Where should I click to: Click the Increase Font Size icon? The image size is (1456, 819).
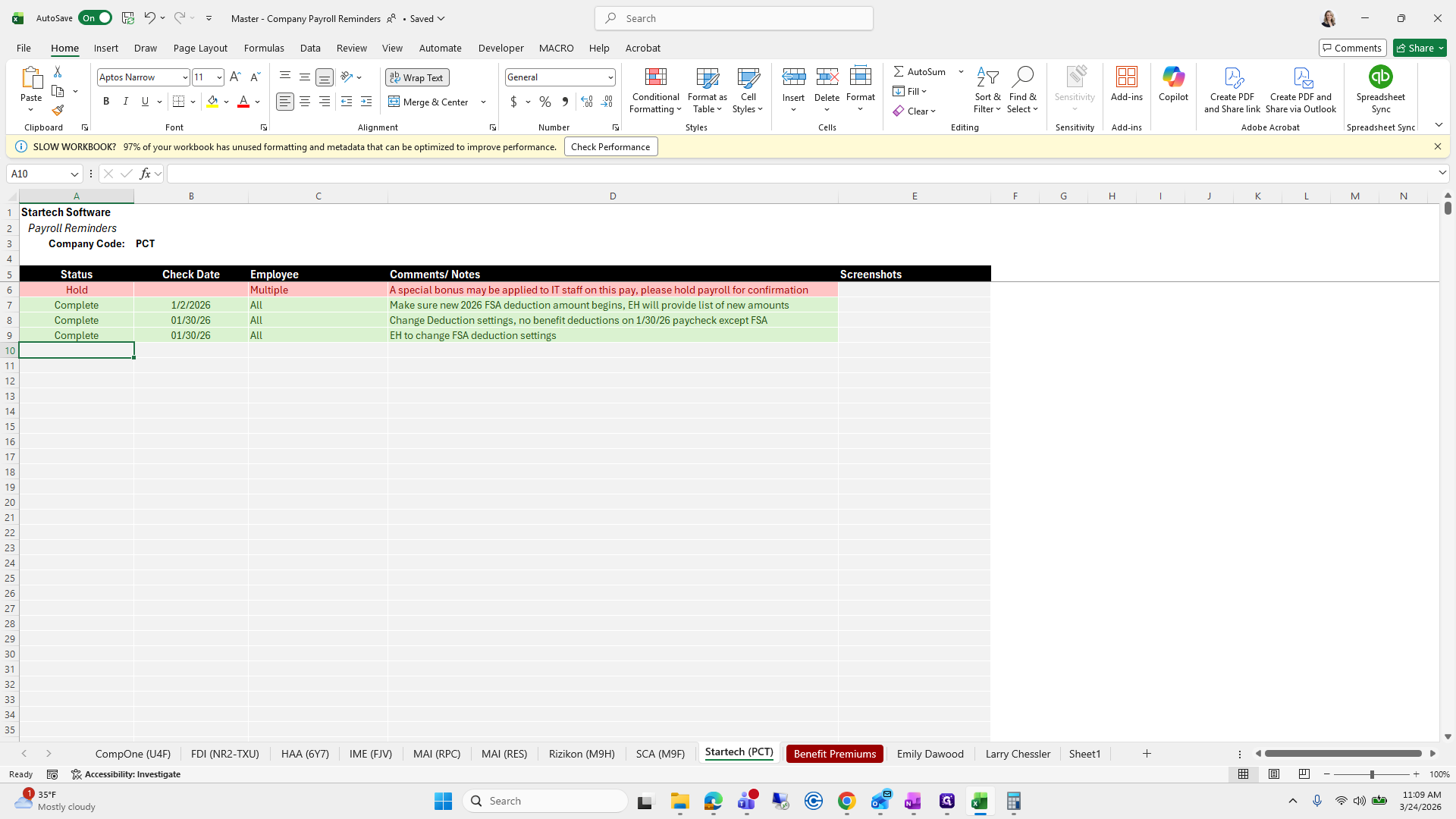[235, 77]
